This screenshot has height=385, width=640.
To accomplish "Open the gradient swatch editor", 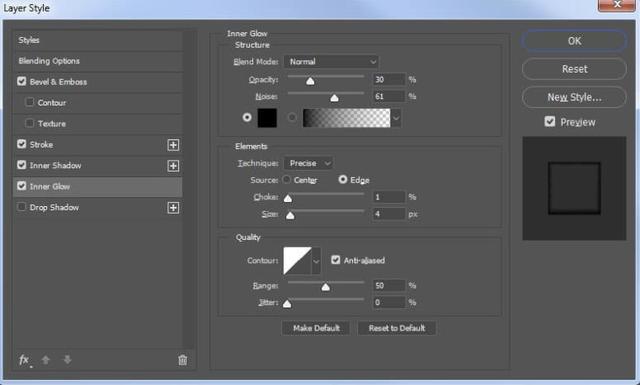I will click(347, 118).
